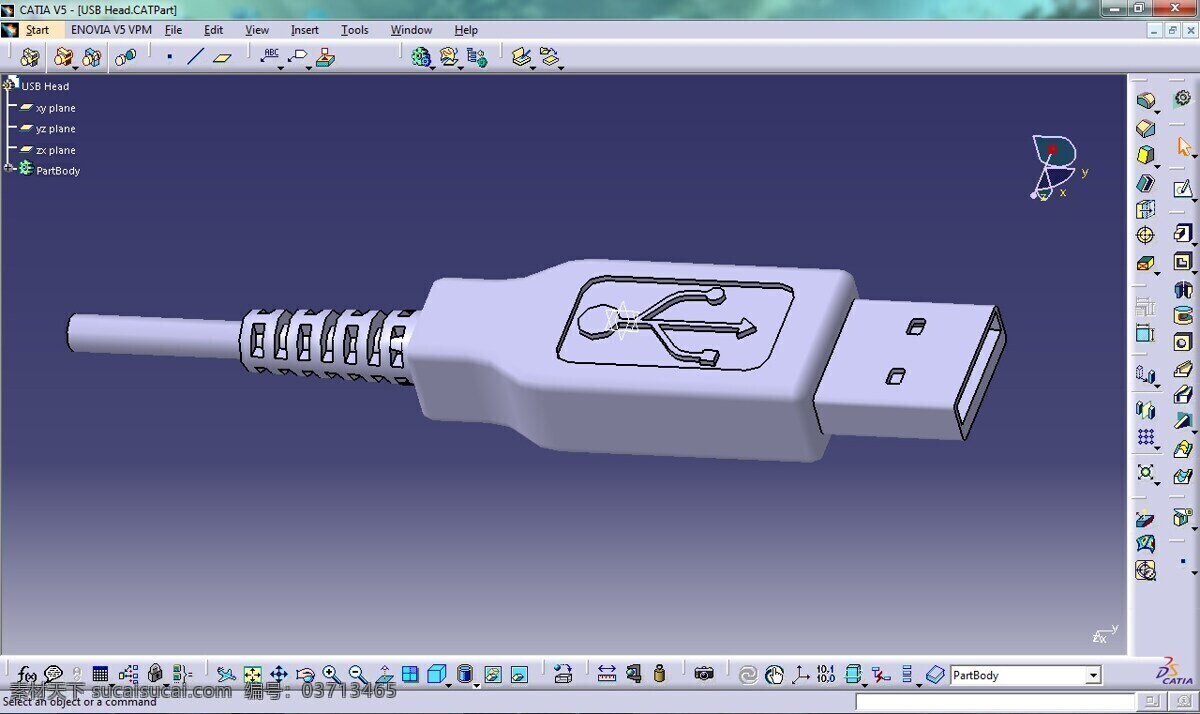Expand the PartBody tree node
1200x714 pixels.
pos(9,170)
